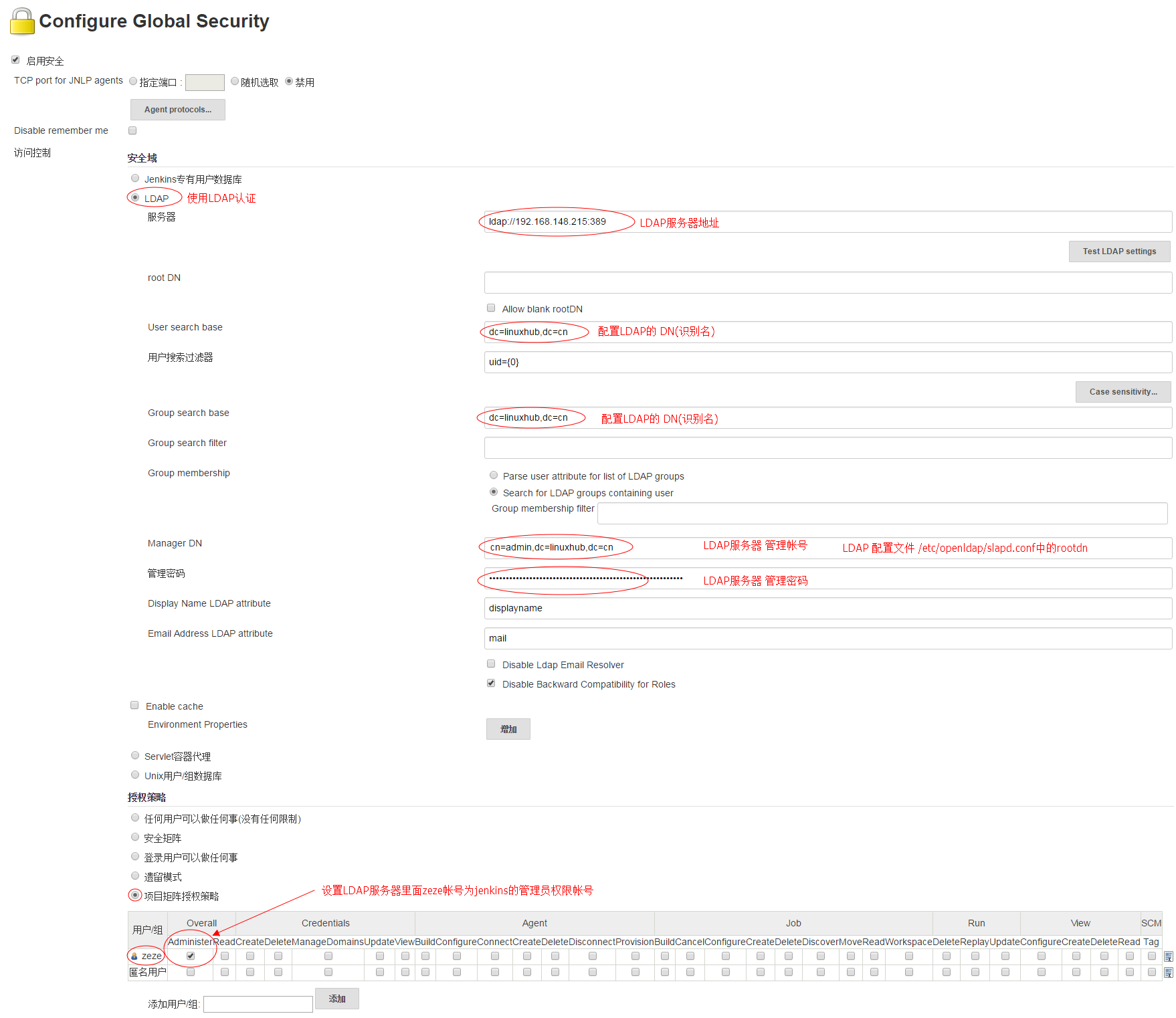Screen dimensions: 1176x1018
Task: Click the padlock icon beside Configure Global Security
Action: 22,21
